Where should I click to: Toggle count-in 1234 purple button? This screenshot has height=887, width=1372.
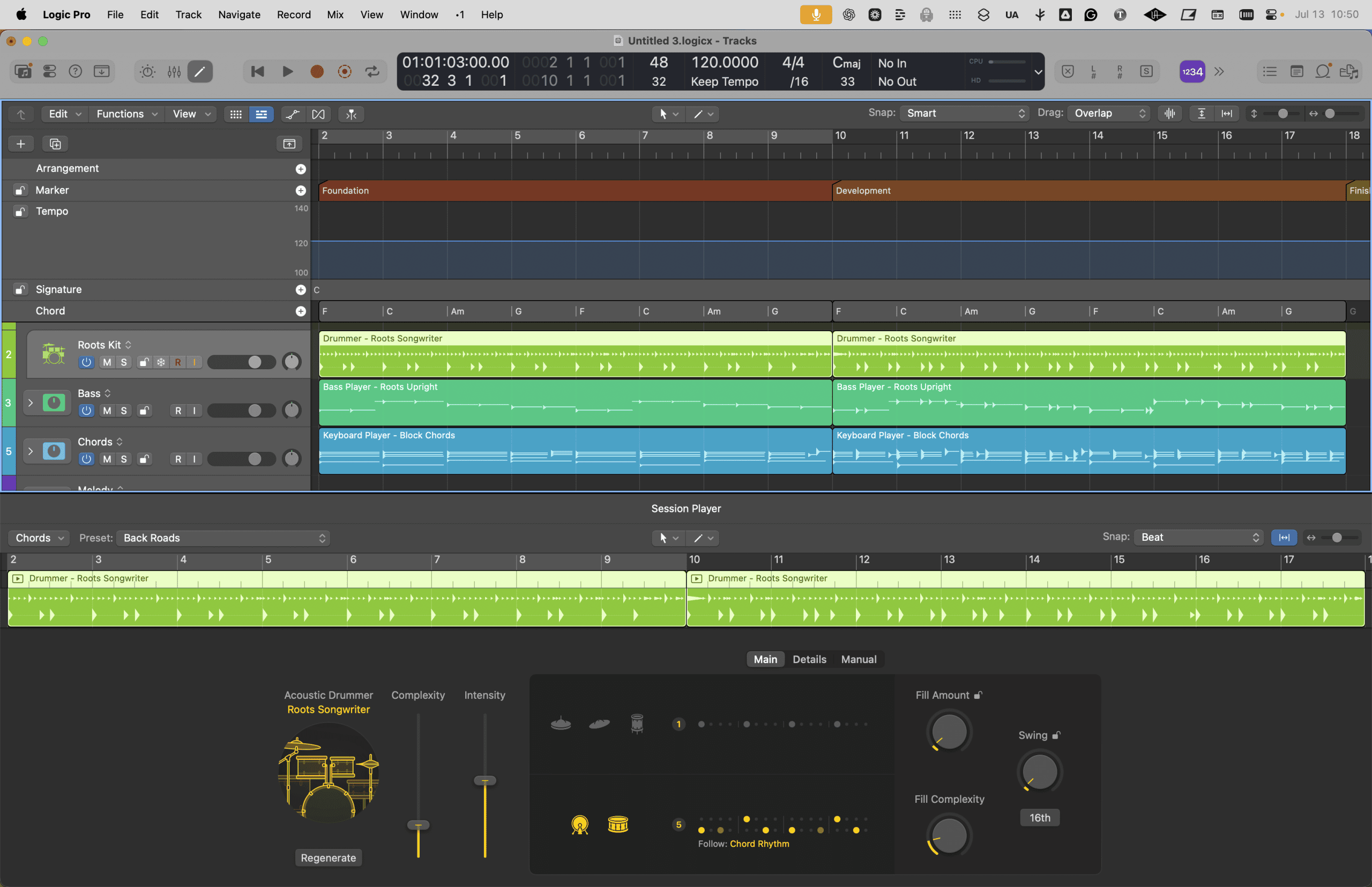pos(1192,71)
